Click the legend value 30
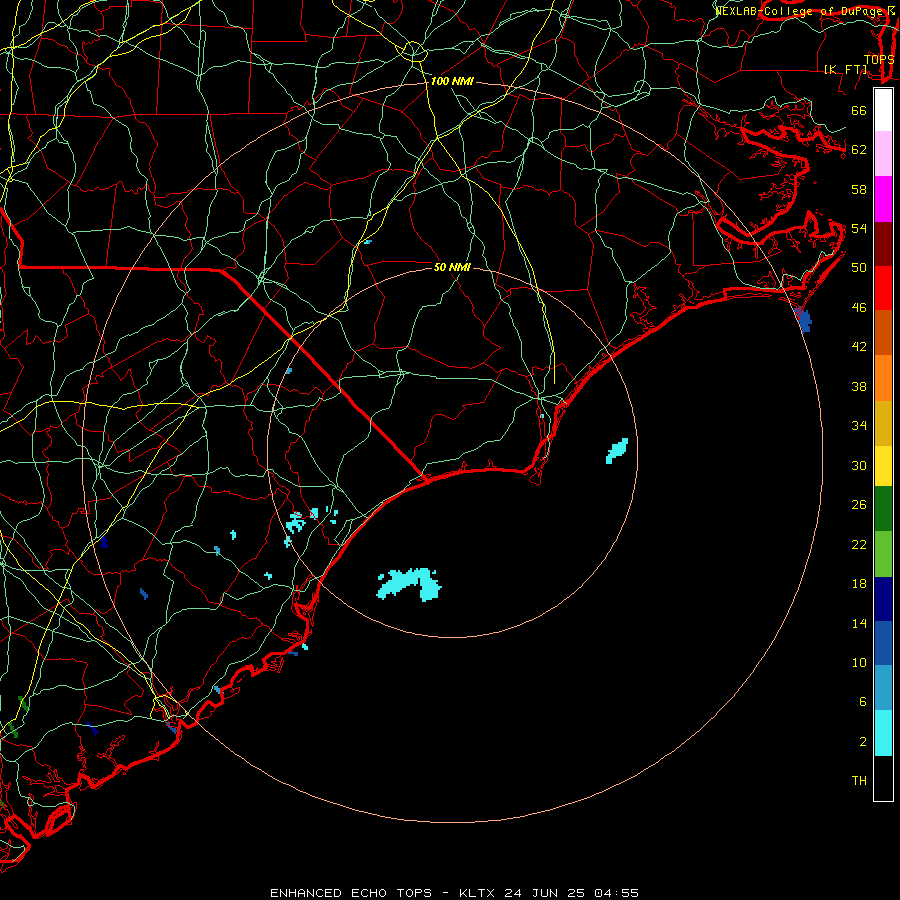Viewport: 900px width, 900px height. coord(859,465)
